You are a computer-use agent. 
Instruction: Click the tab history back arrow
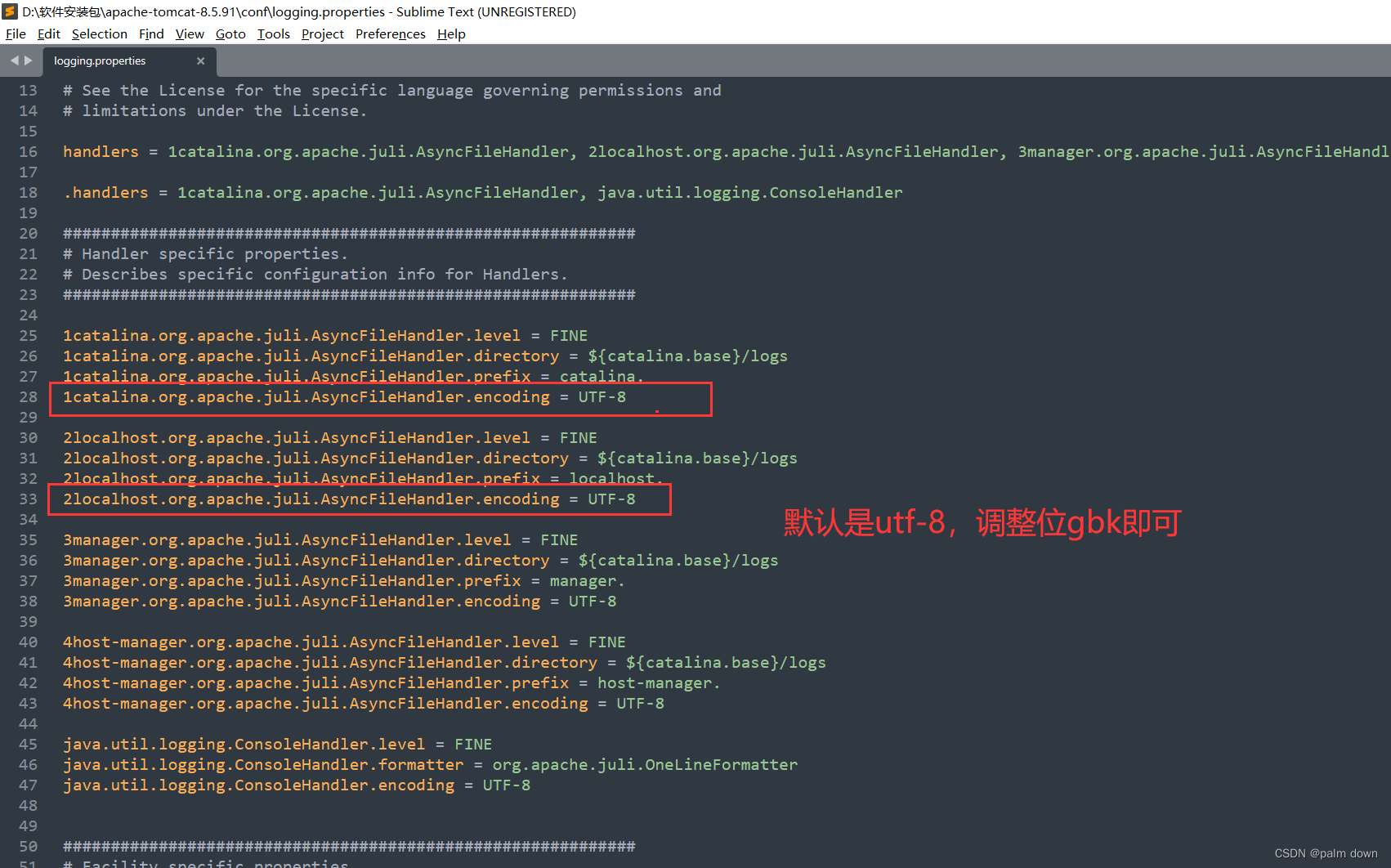(x=14, y=60)
